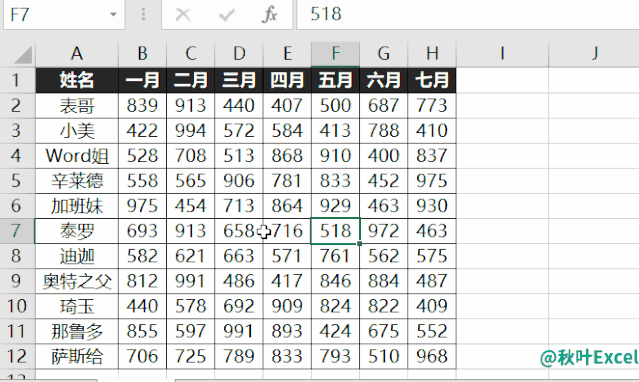This screenshot has height=382, width=639.
Task: Click cell with value 658
Action: (239, 231)
